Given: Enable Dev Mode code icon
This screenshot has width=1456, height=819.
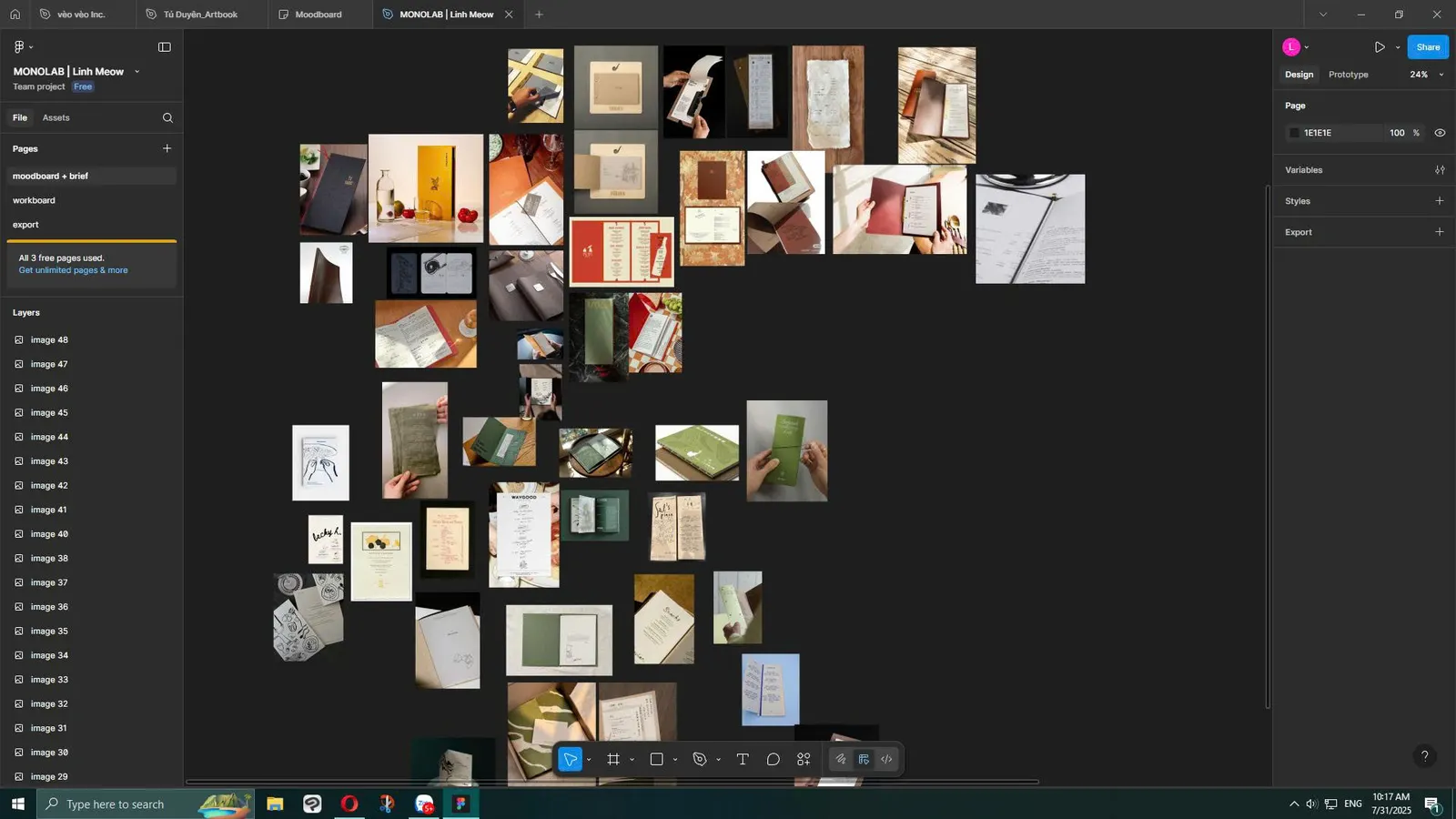Looking at the screenshot, I should pyautogui.click(x=886, y=760).
